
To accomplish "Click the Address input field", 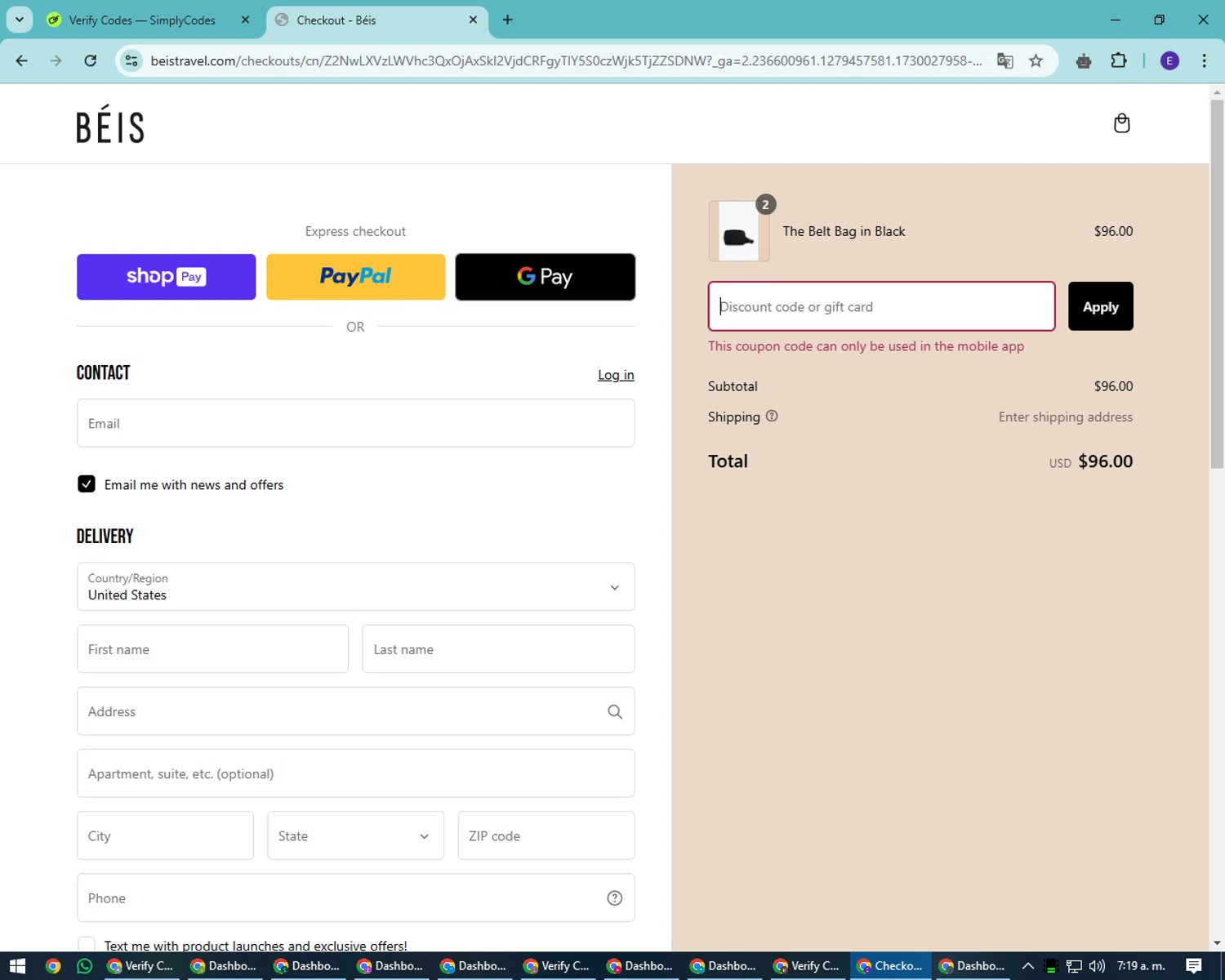I will 355,711.
